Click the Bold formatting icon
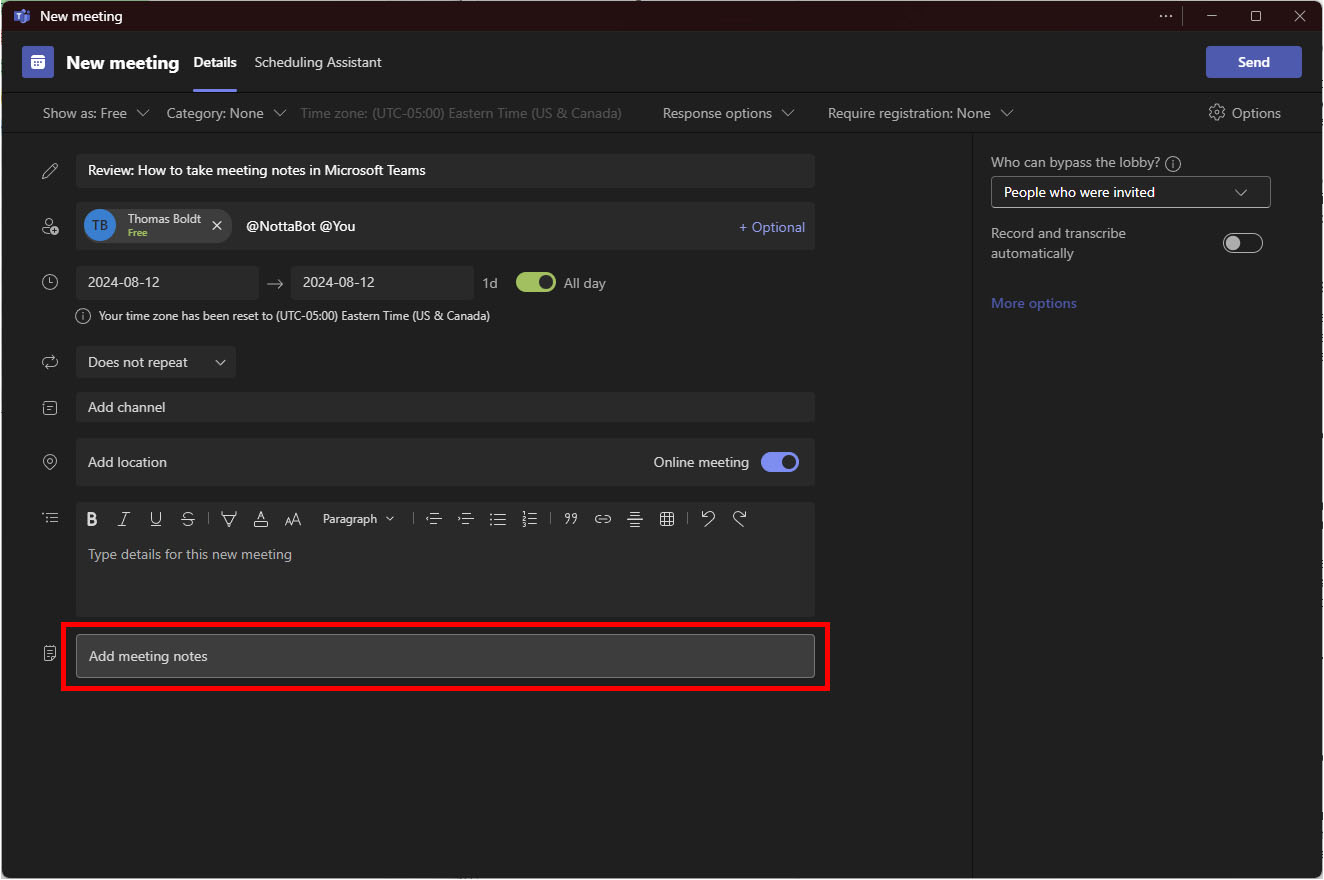This screenshot has height=880, width=1324. (92, 519)
